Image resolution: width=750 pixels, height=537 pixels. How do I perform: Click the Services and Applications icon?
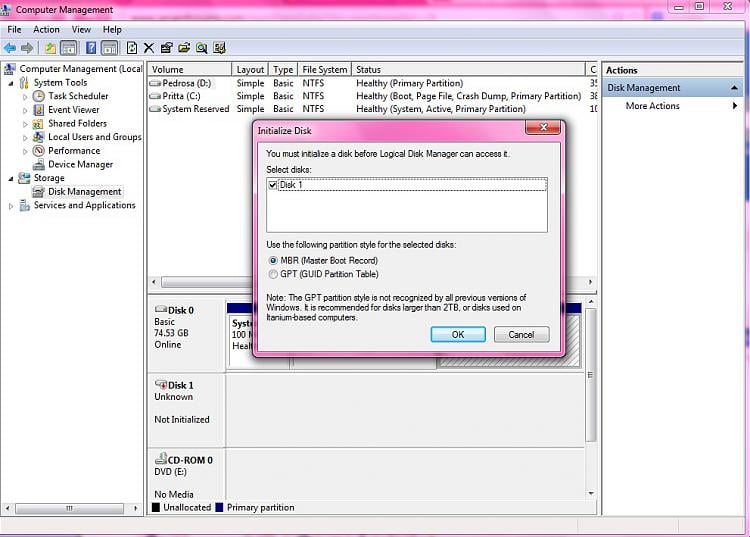(x=24, y=205)
